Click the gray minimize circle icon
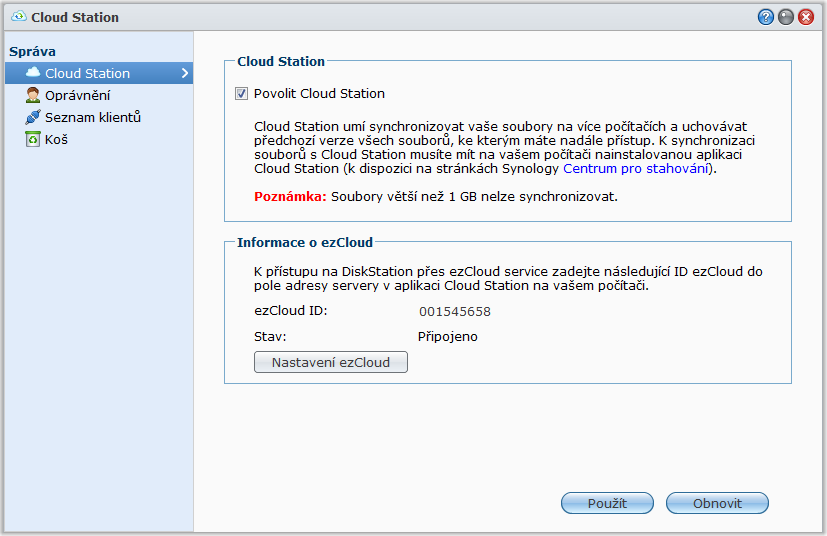The image size is (827, 536). [x=786, y=17]
